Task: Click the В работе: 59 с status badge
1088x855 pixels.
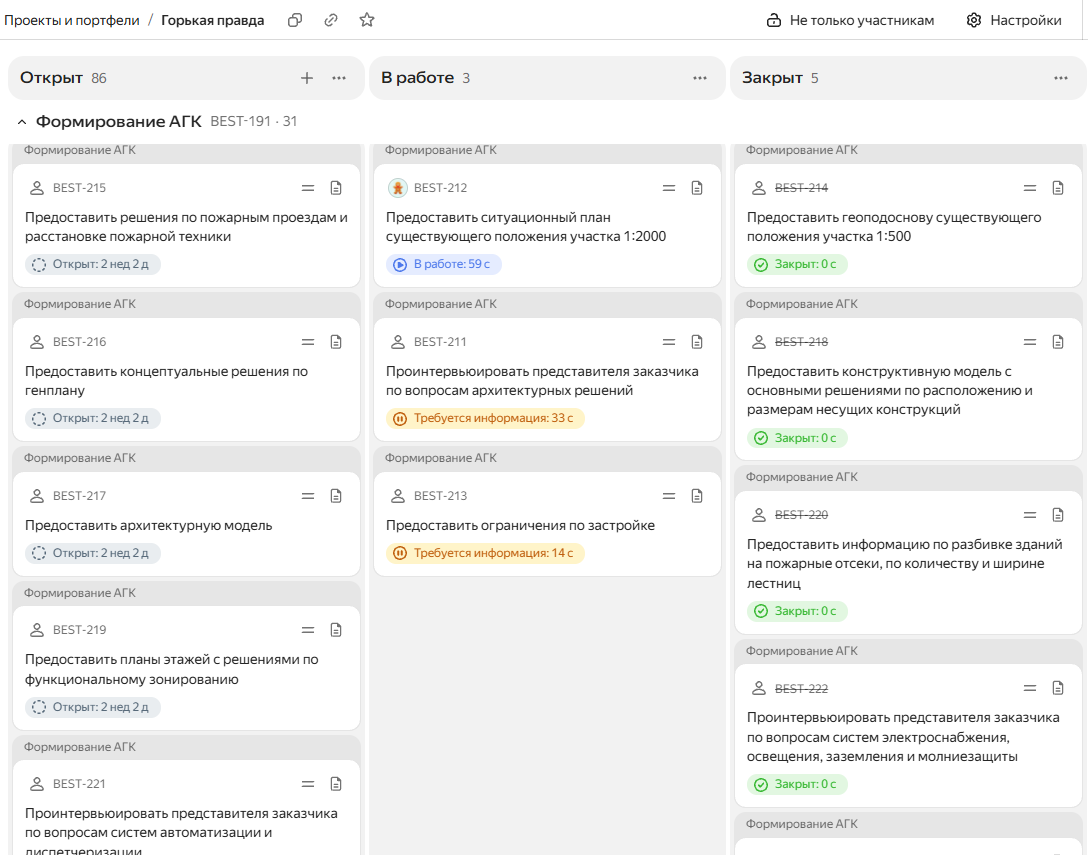Action: [444, 265]
